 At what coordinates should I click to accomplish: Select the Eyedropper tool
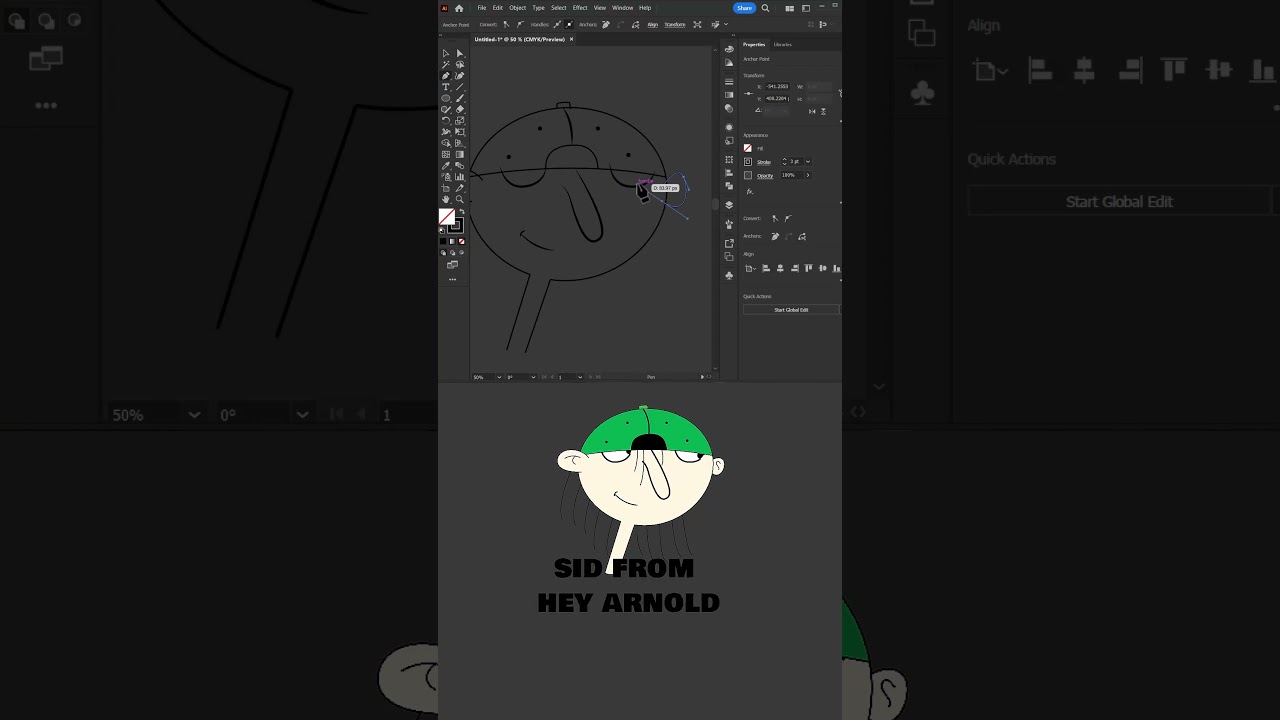point(446,165)
